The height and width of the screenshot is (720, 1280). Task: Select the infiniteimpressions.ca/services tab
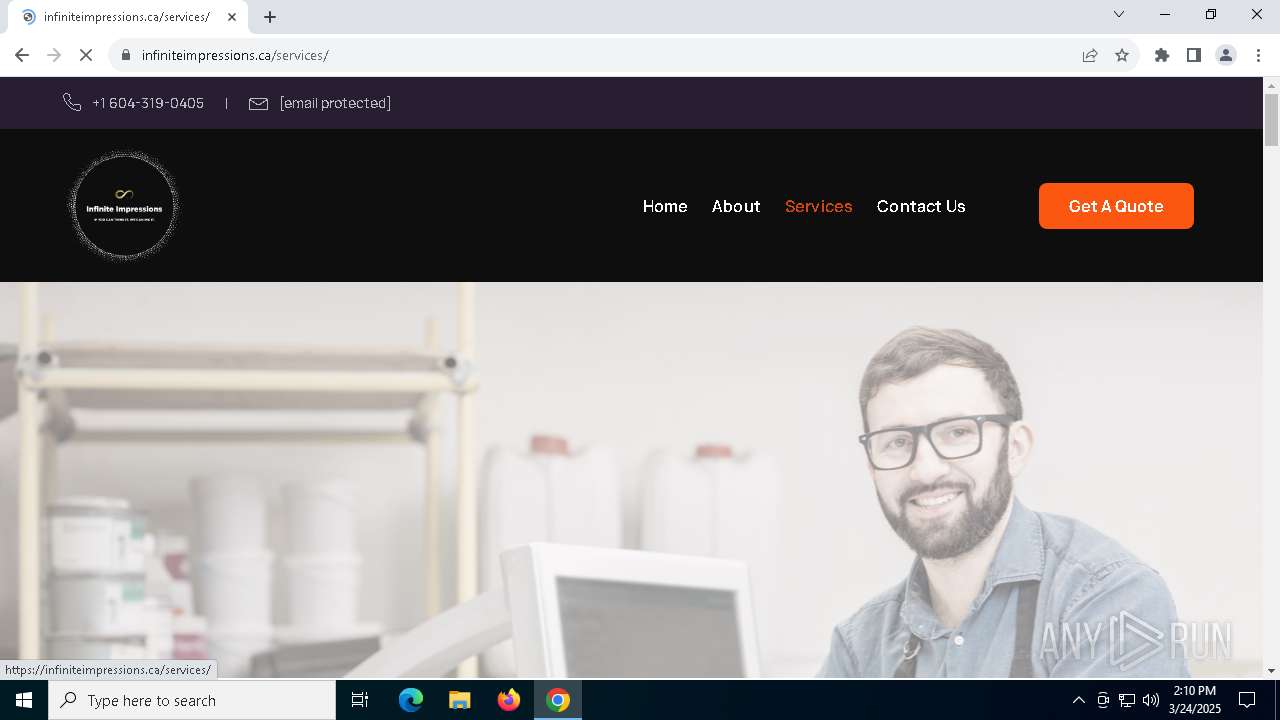tap(126, 17)
